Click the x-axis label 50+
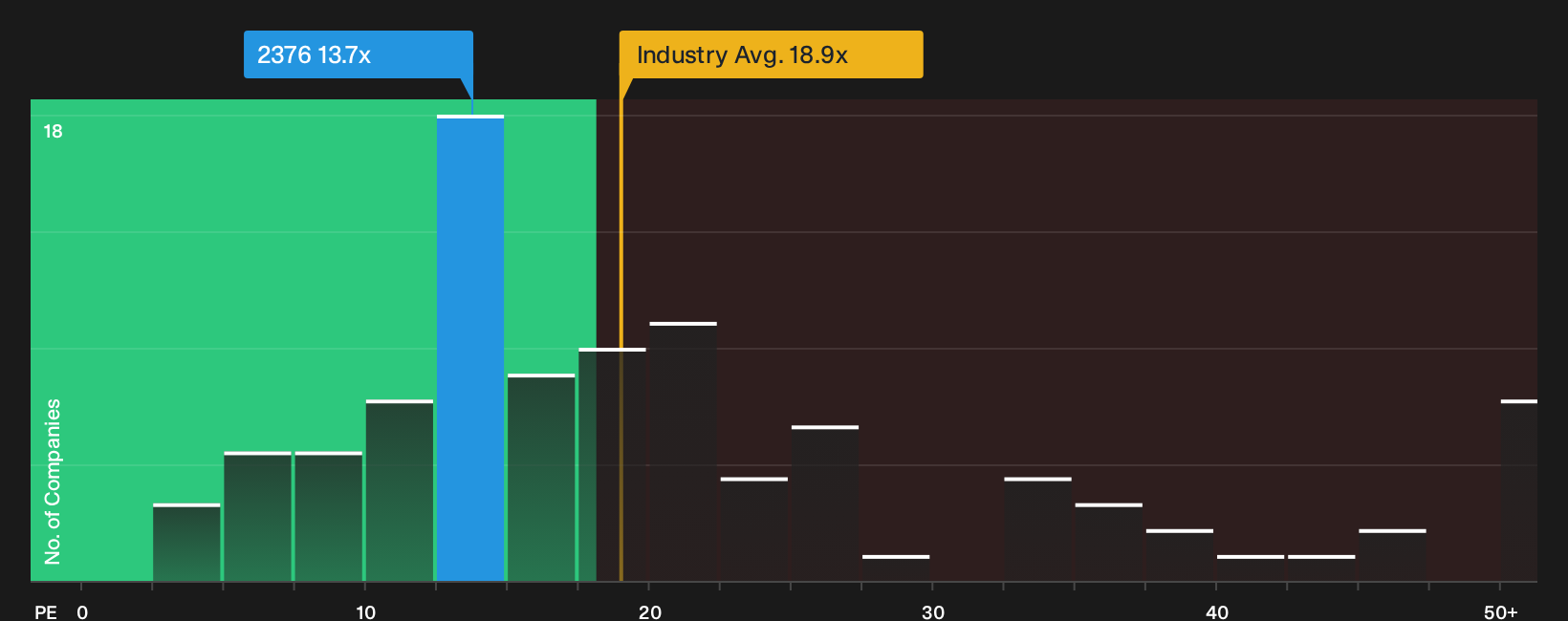 click(x=1500, y=611)
